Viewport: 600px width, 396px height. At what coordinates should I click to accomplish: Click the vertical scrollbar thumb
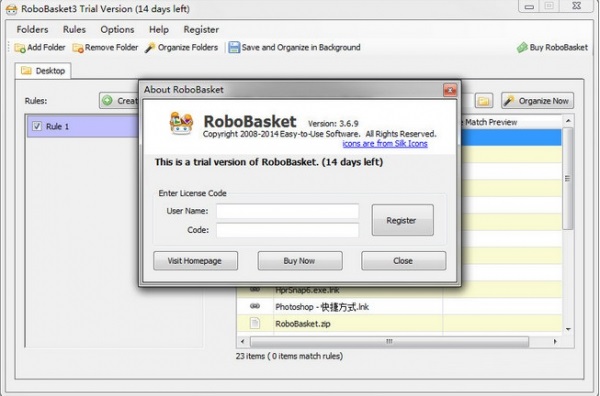[568, 178]
